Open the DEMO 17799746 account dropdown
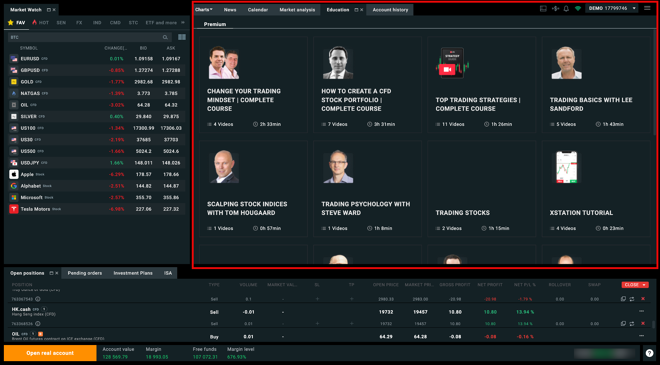The width and height of the screenshot is (660, 365). pos(612,8)
